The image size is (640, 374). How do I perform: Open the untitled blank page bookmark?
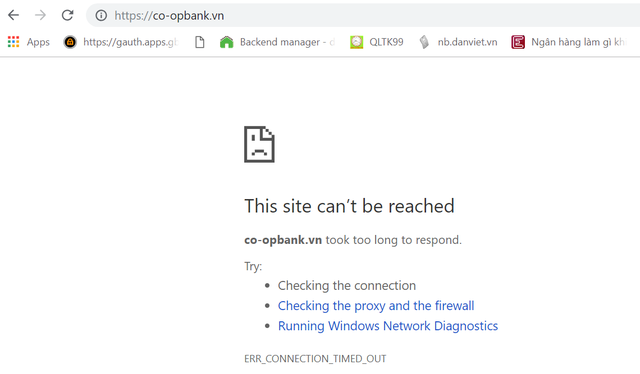point(200,42)
